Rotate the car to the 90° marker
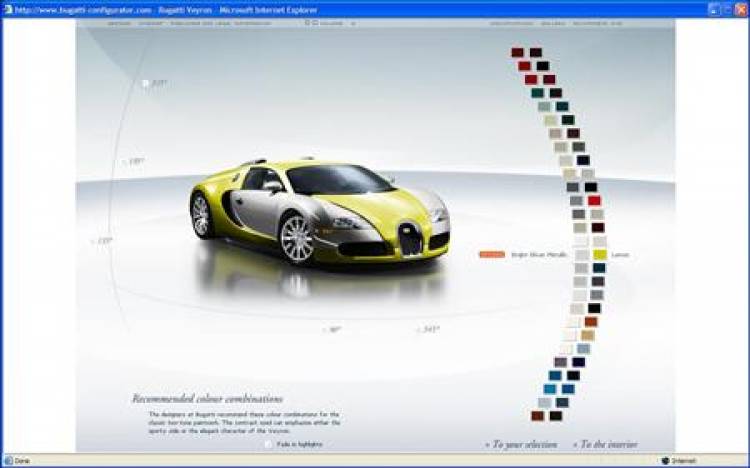Image resolution: width=750 pixels, height=468 pixels. (x=331, y=330)
